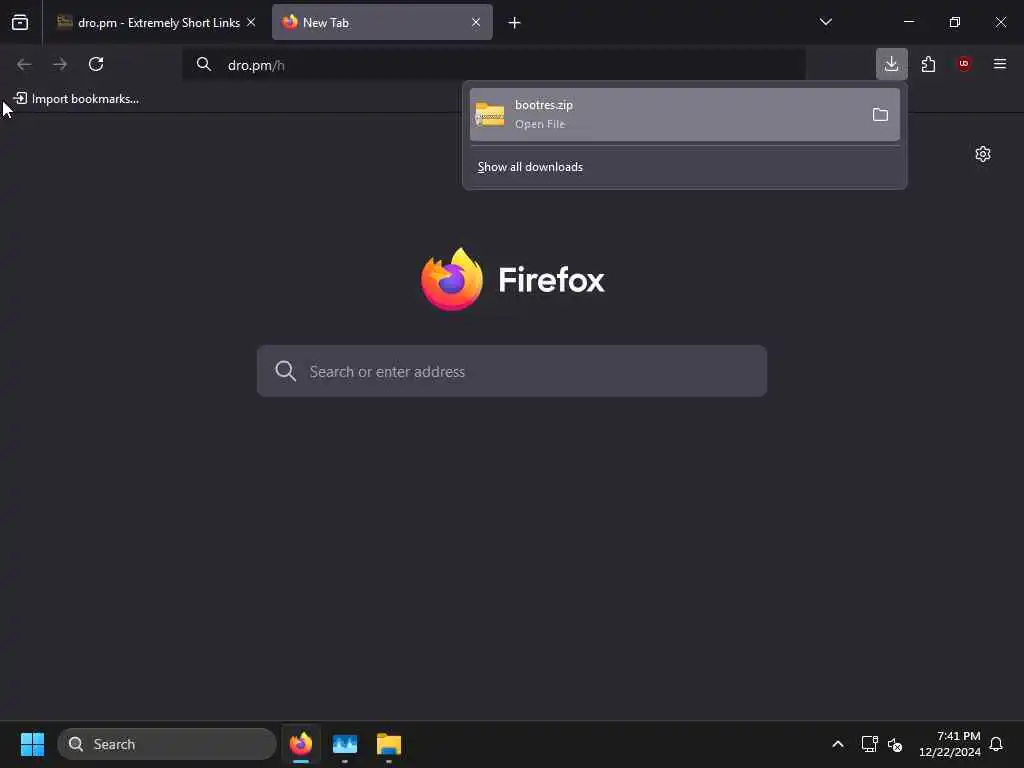Open the notifications bell icon
1024x768 pixels.
(x=996, y=744)
